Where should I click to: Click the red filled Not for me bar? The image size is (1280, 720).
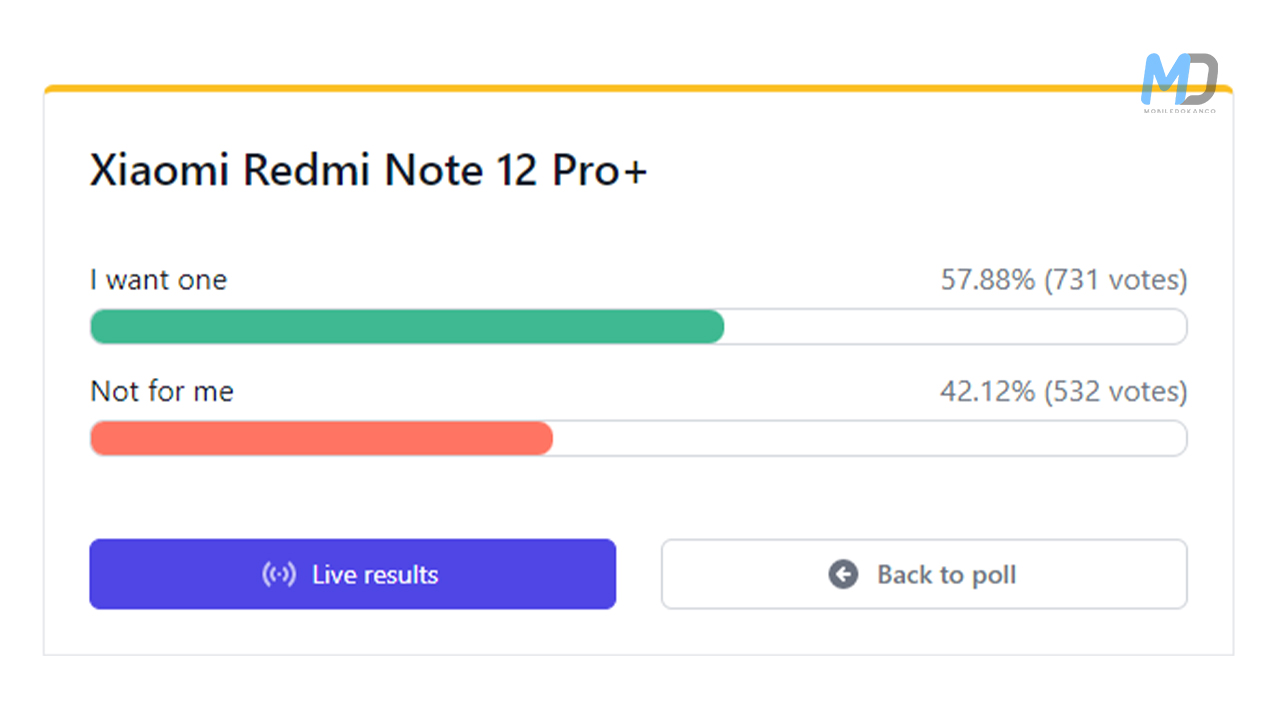click(x=321, y=439)
